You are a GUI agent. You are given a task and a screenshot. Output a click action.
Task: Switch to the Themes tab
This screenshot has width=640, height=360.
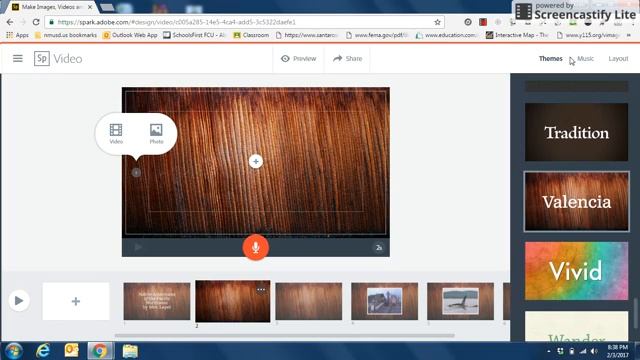point(550,58)
